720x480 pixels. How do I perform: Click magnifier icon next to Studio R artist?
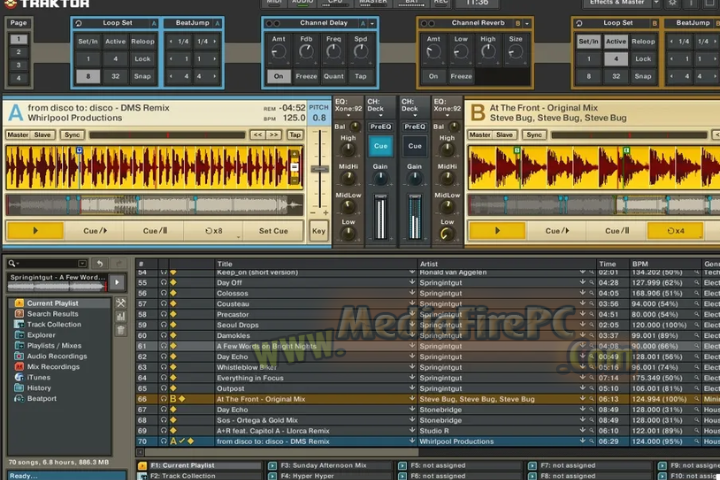tap(591, 431)
